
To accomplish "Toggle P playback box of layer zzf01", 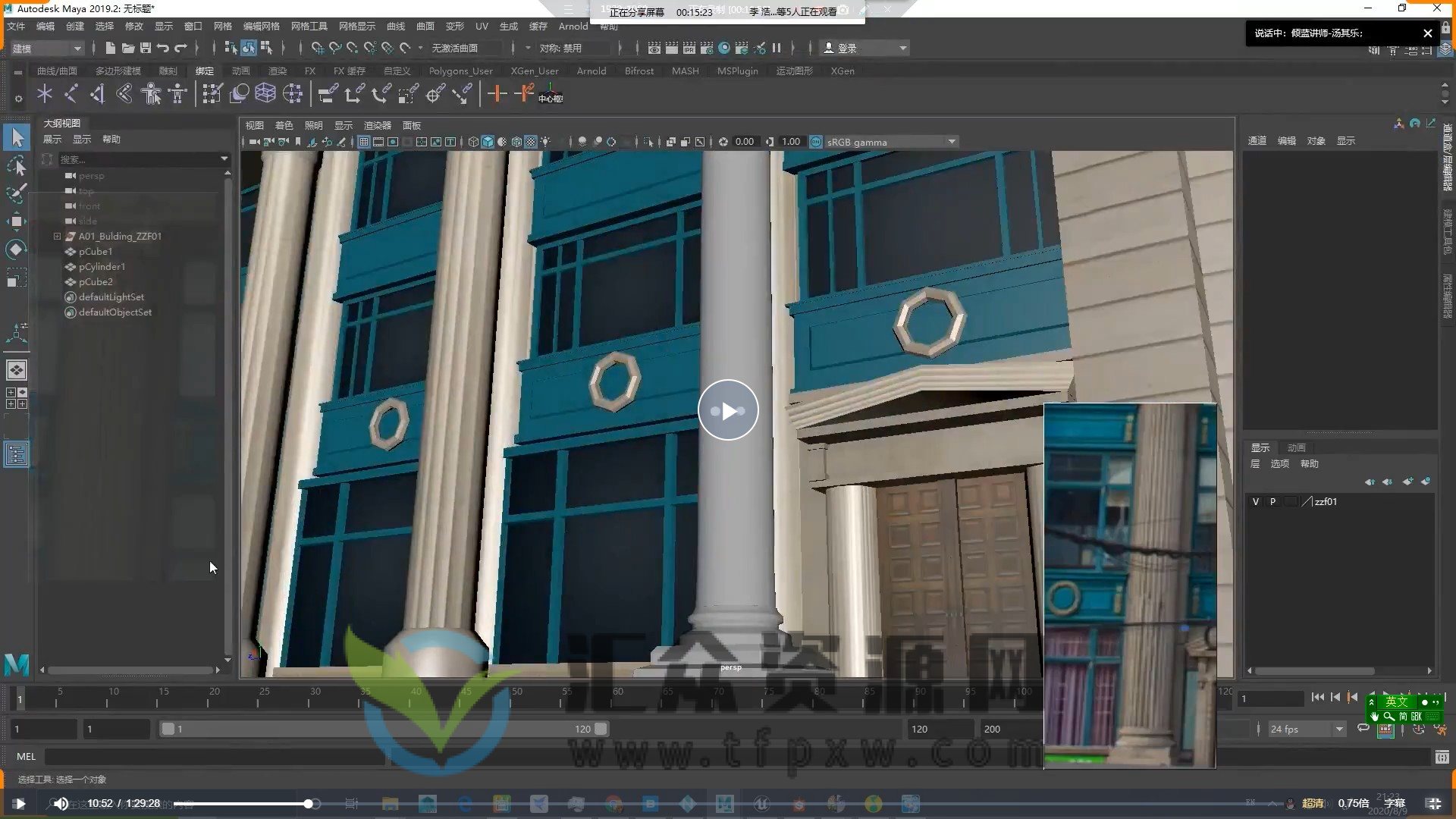I will click(x=1272, y=501).
